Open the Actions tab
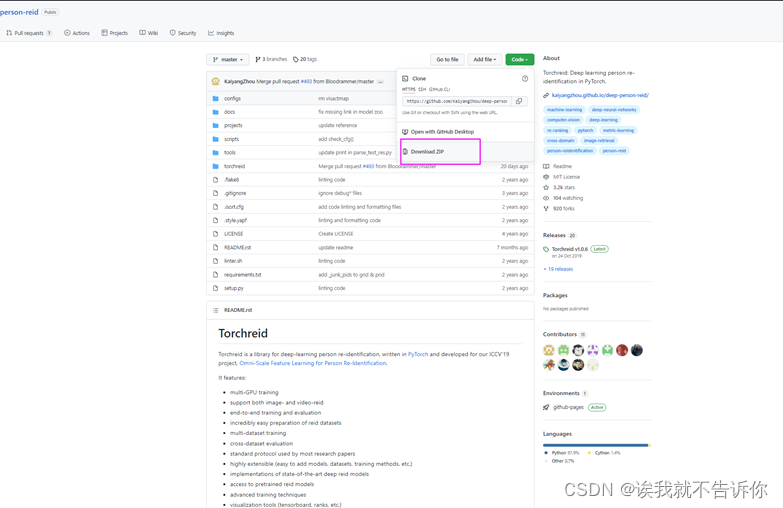 tap(77, 33)
